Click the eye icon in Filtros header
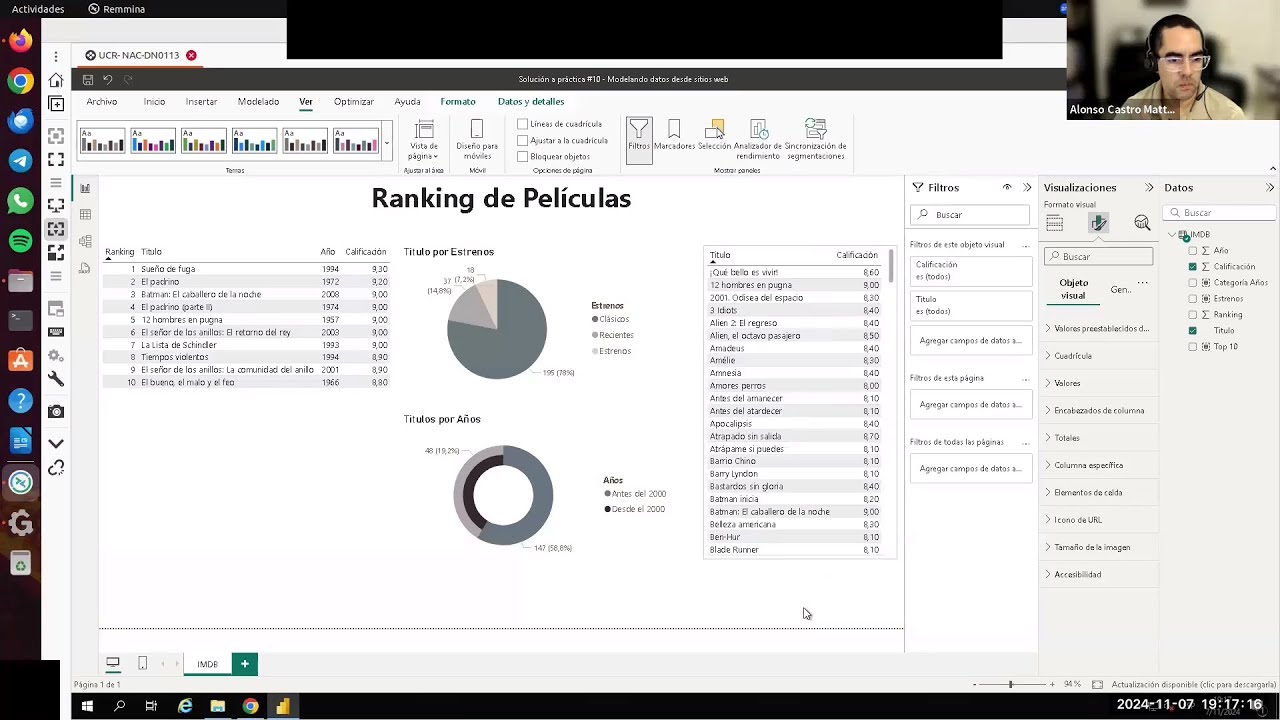The image size is (1280, 720). coord(1007,187)
